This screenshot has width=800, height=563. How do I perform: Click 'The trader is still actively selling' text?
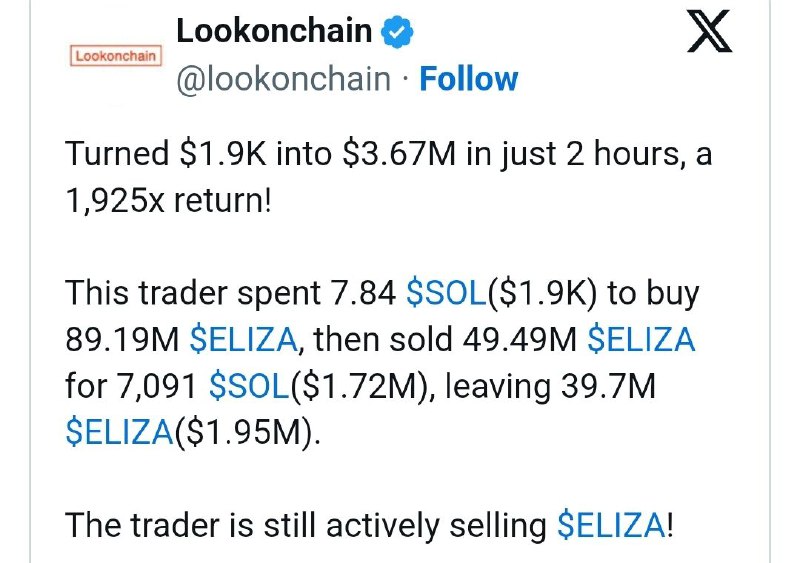tap(306, 525)
